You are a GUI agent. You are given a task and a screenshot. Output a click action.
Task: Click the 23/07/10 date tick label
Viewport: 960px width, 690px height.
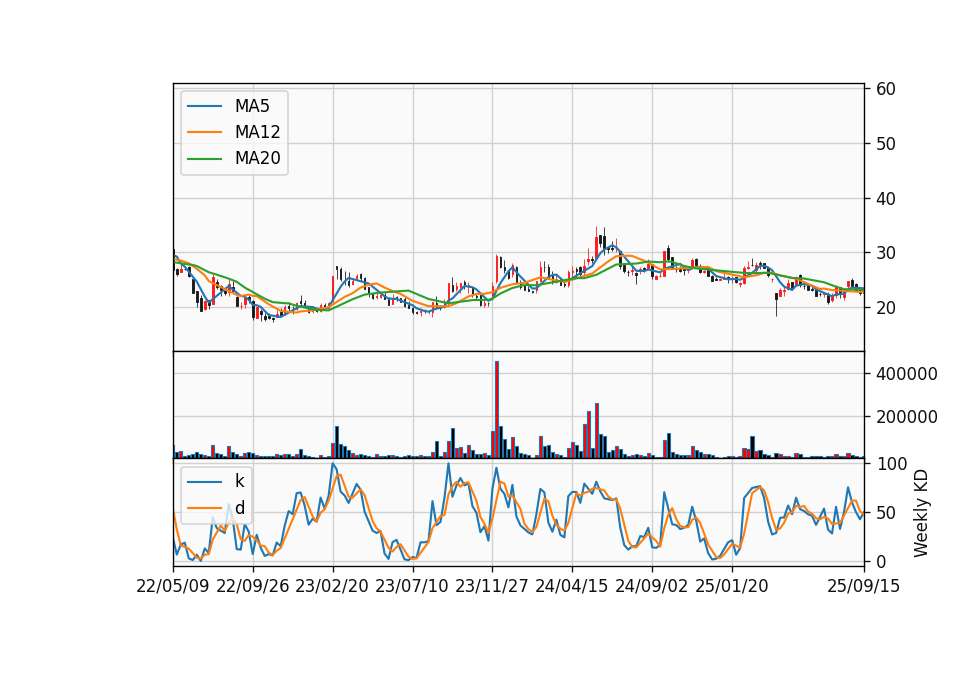[412, 587]
